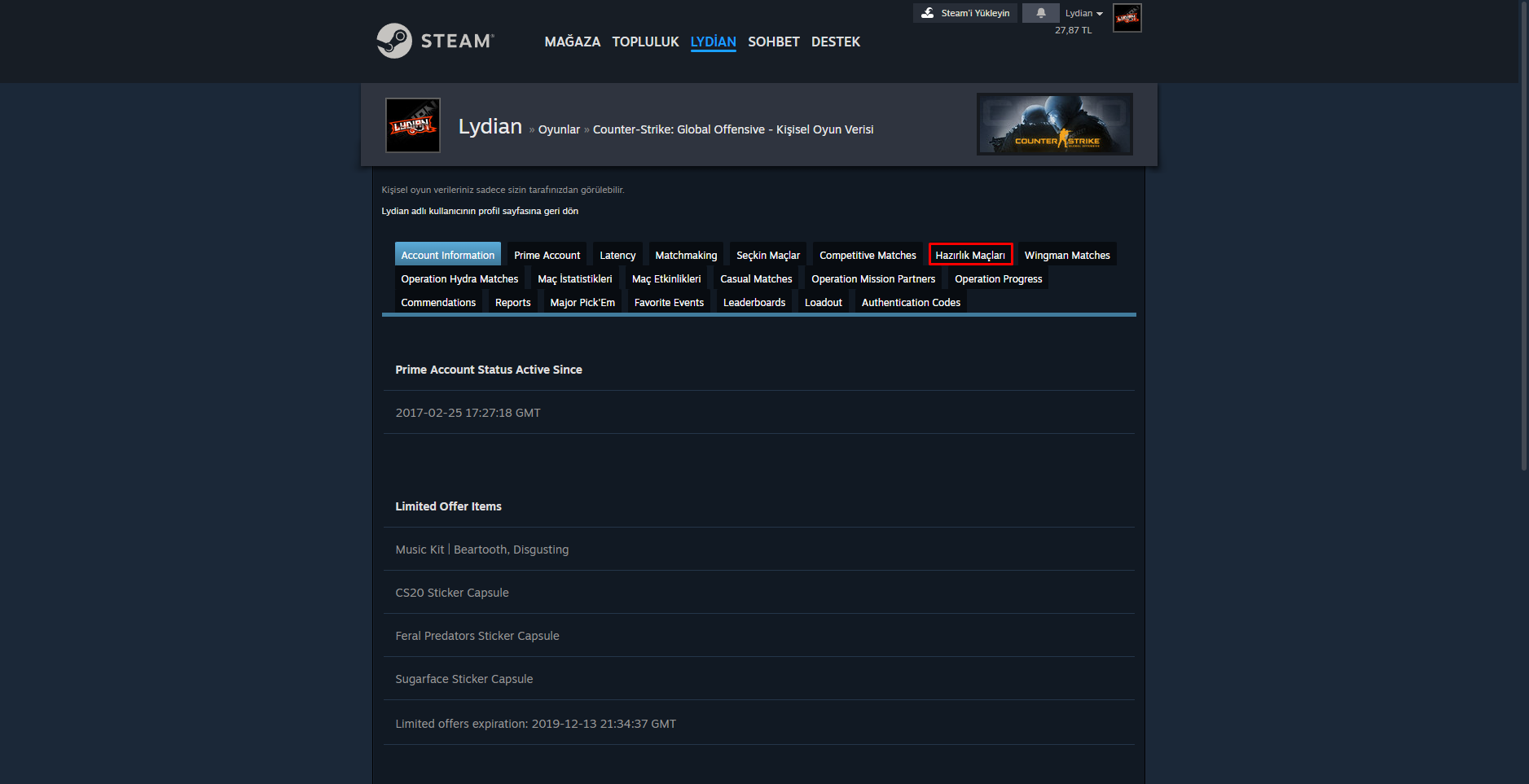Open the DESTEK menu

pyautogui.click(x=836, y=42)
